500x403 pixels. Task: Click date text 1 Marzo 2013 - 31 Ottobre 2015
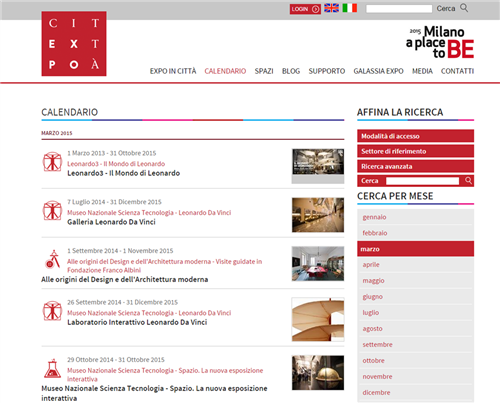[x=112, y=153]
